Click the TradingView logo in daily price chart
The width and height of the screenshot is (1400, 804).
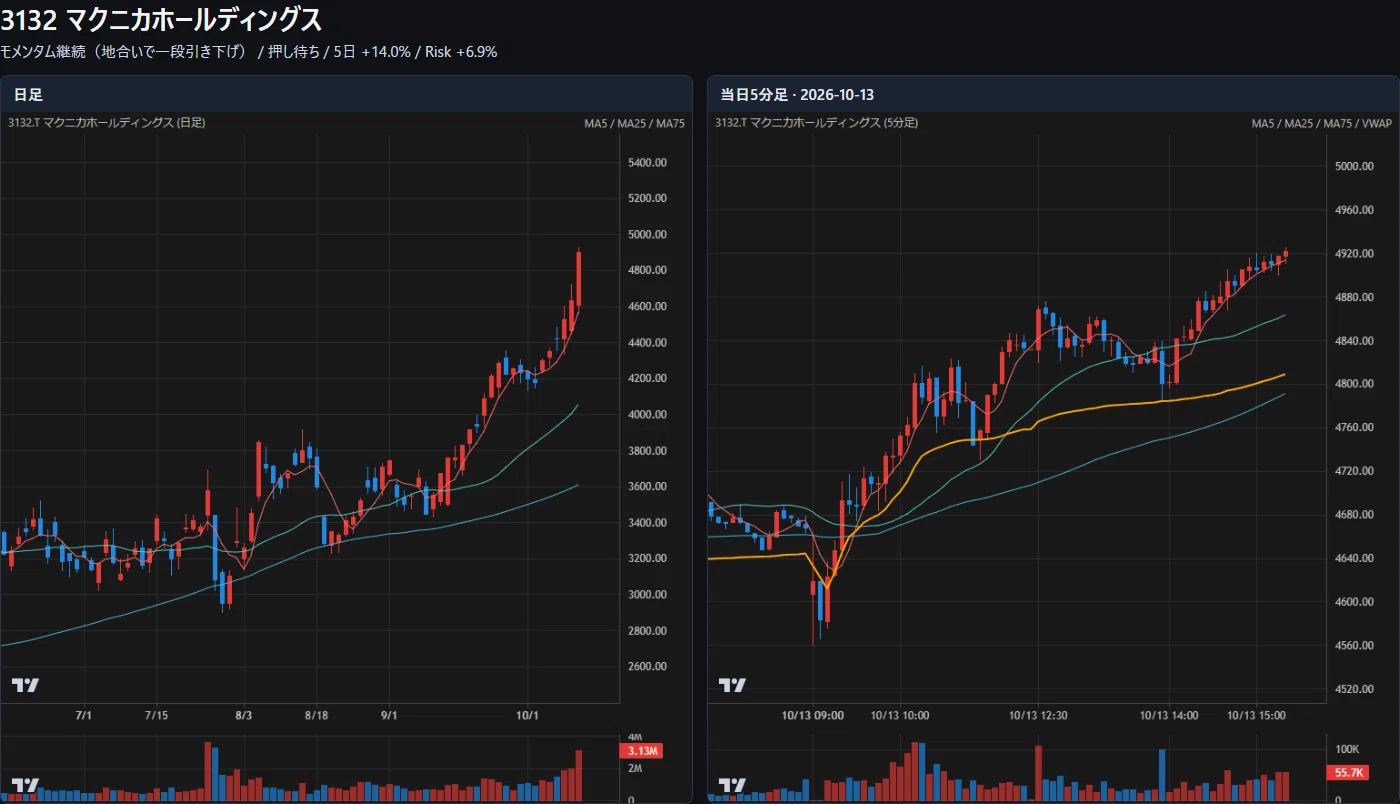point(25,685)
